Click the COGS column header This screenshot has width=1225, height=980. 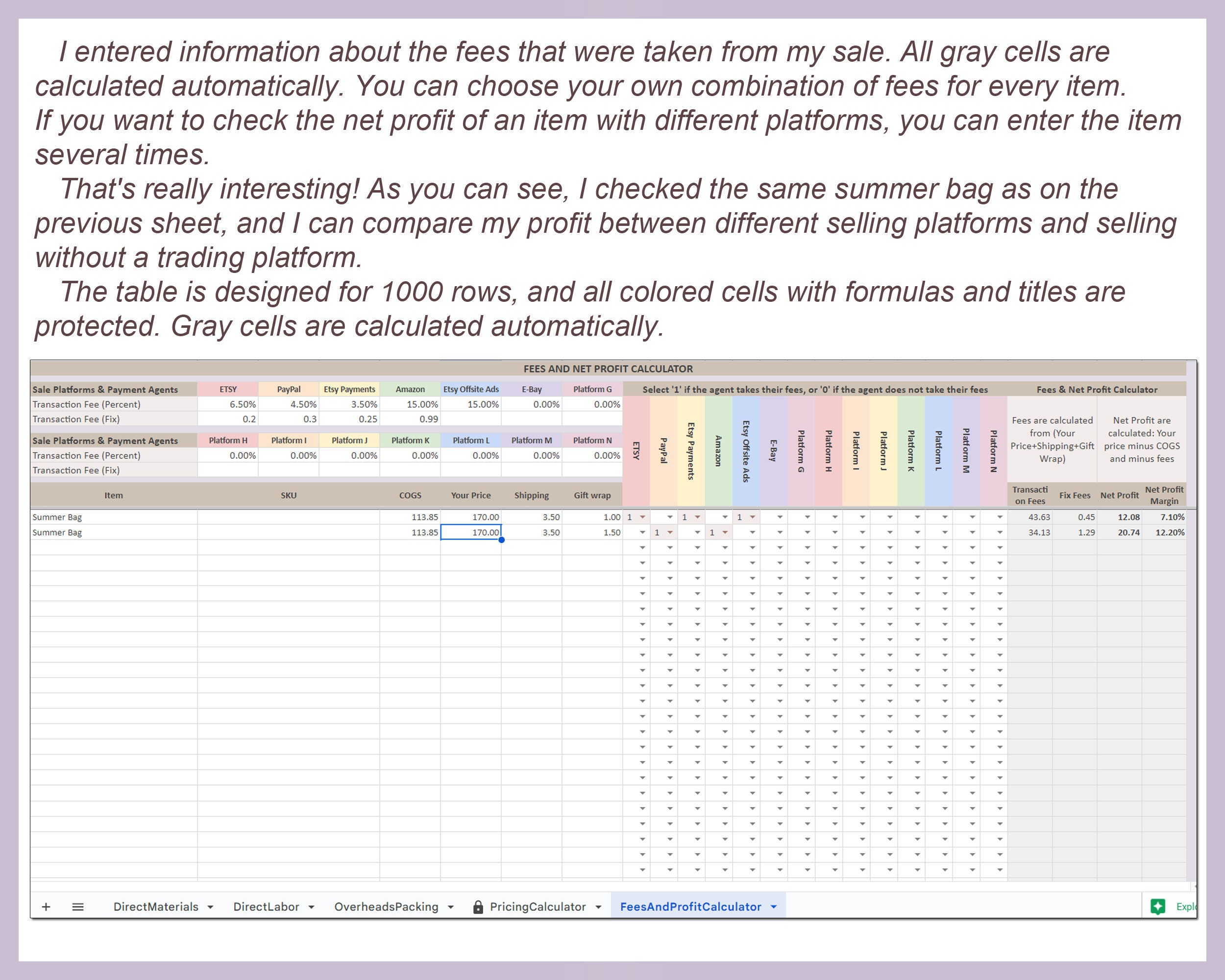click(x=410, y=495)
